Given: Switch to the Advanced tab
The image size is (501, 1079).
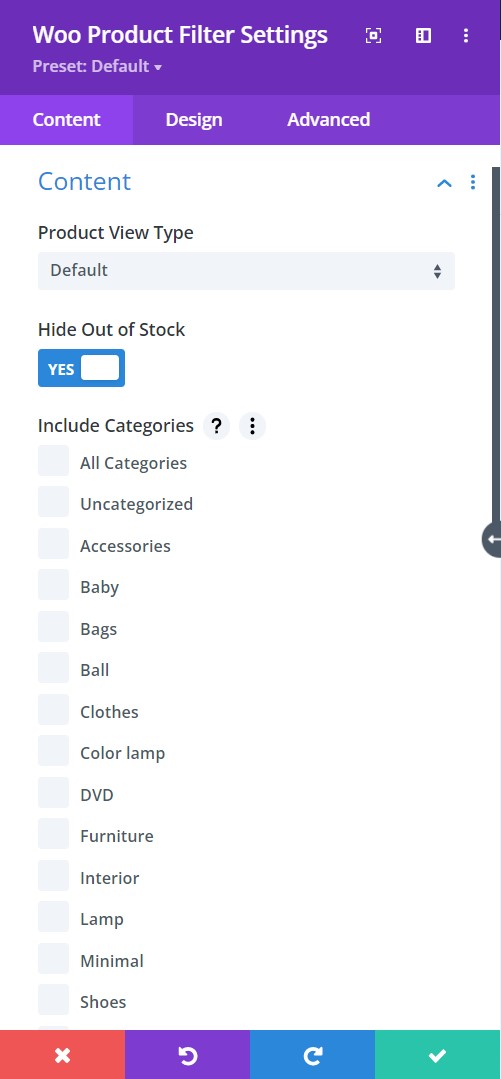Looking at the screenshot, I should tap(328, 120).
